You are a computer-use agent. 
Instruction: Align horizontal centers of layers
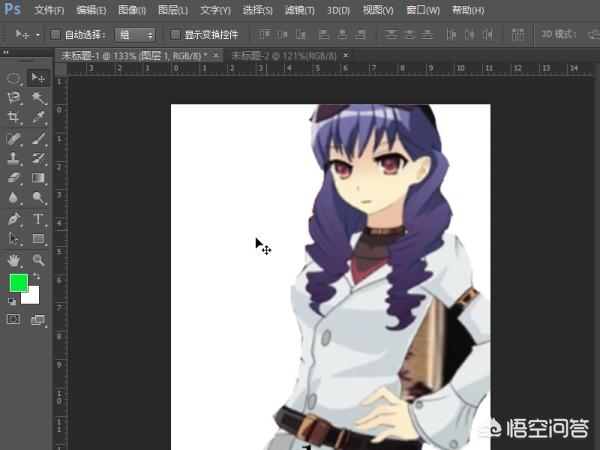[342, 35]
